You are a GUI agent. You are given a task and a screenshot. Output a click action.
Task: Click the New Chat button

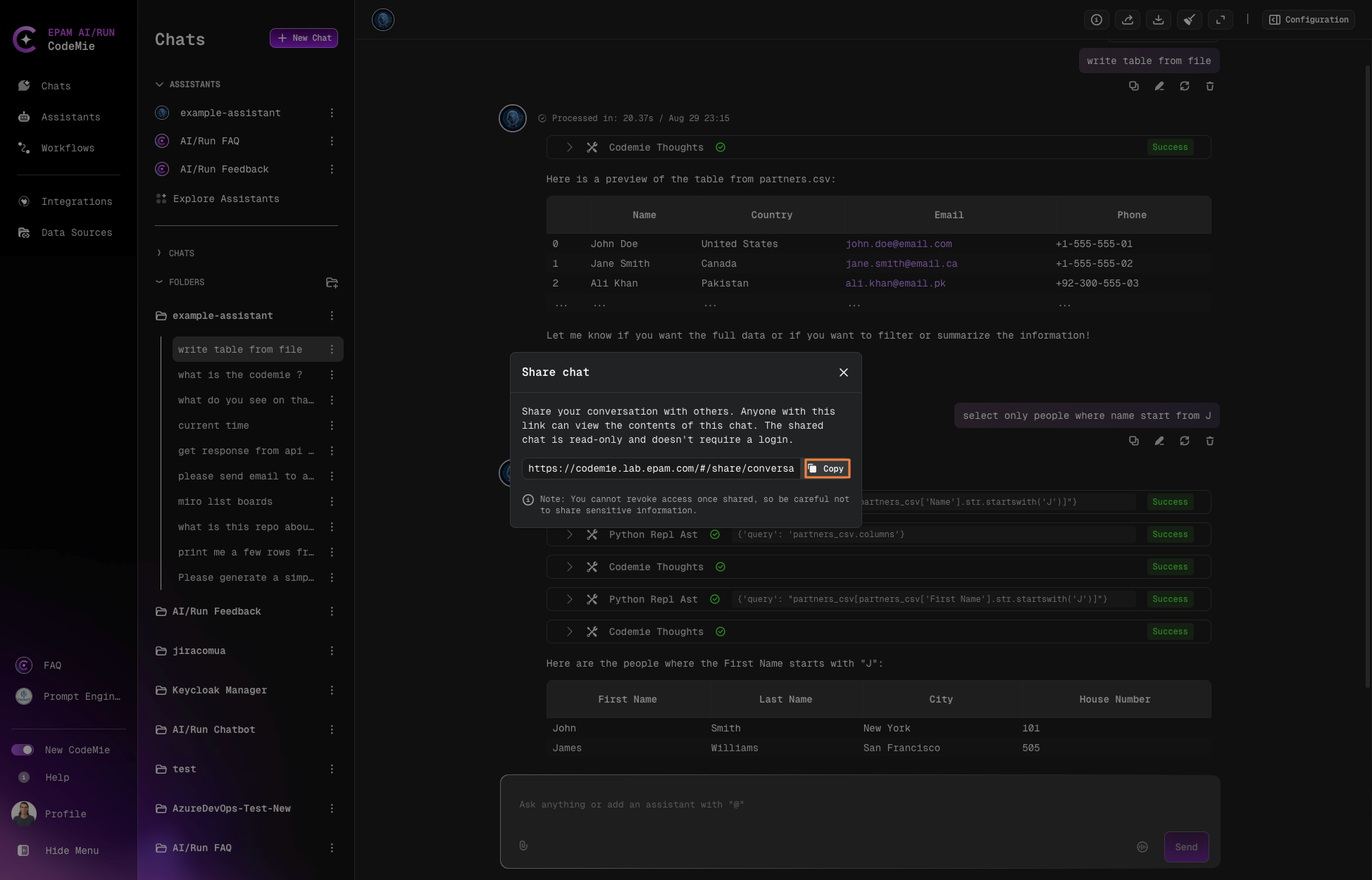click(x=304, y=38)
